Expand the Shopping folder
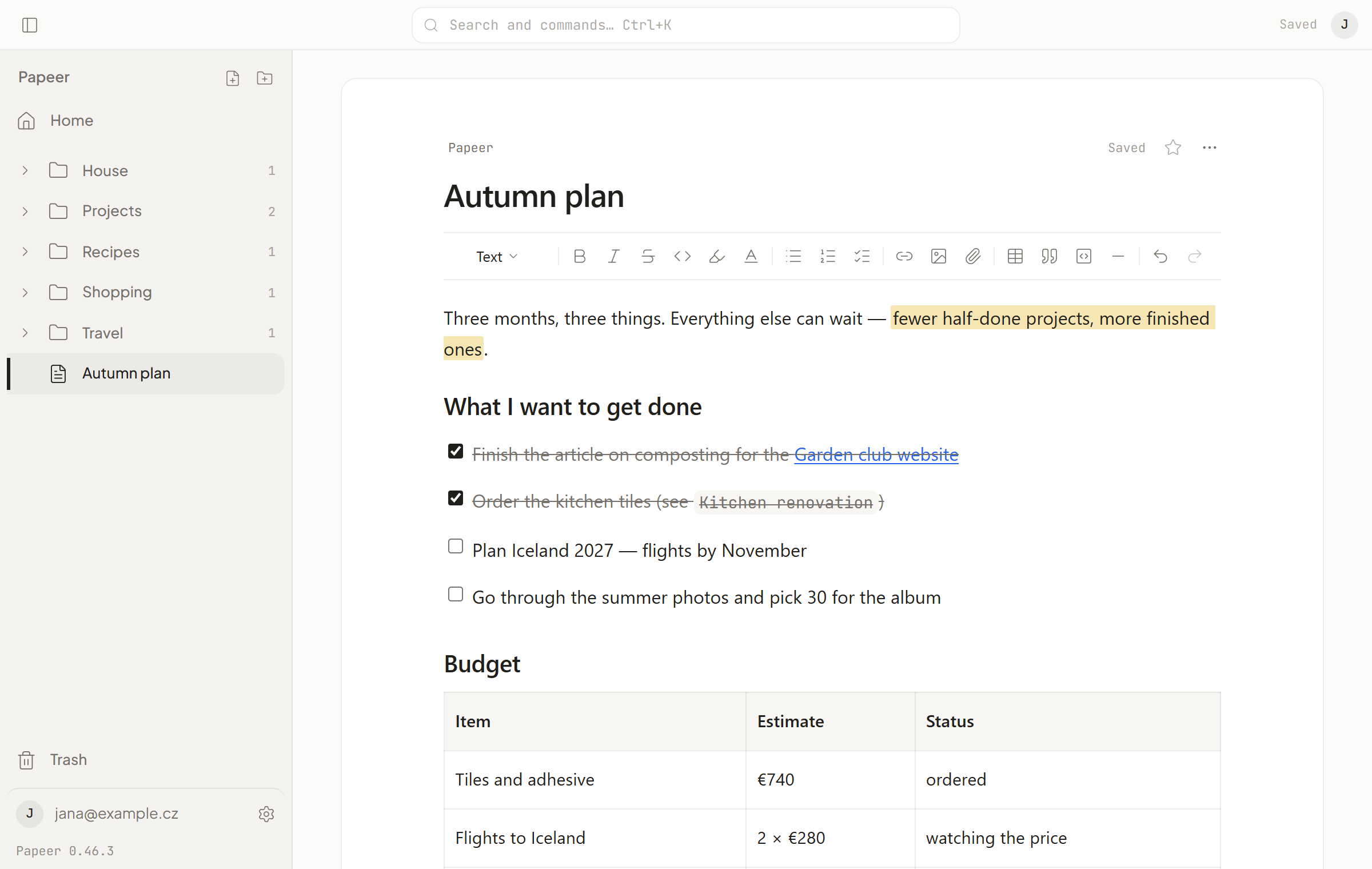The height and width of the screenshot is (869, 1372). pos(25,292)
